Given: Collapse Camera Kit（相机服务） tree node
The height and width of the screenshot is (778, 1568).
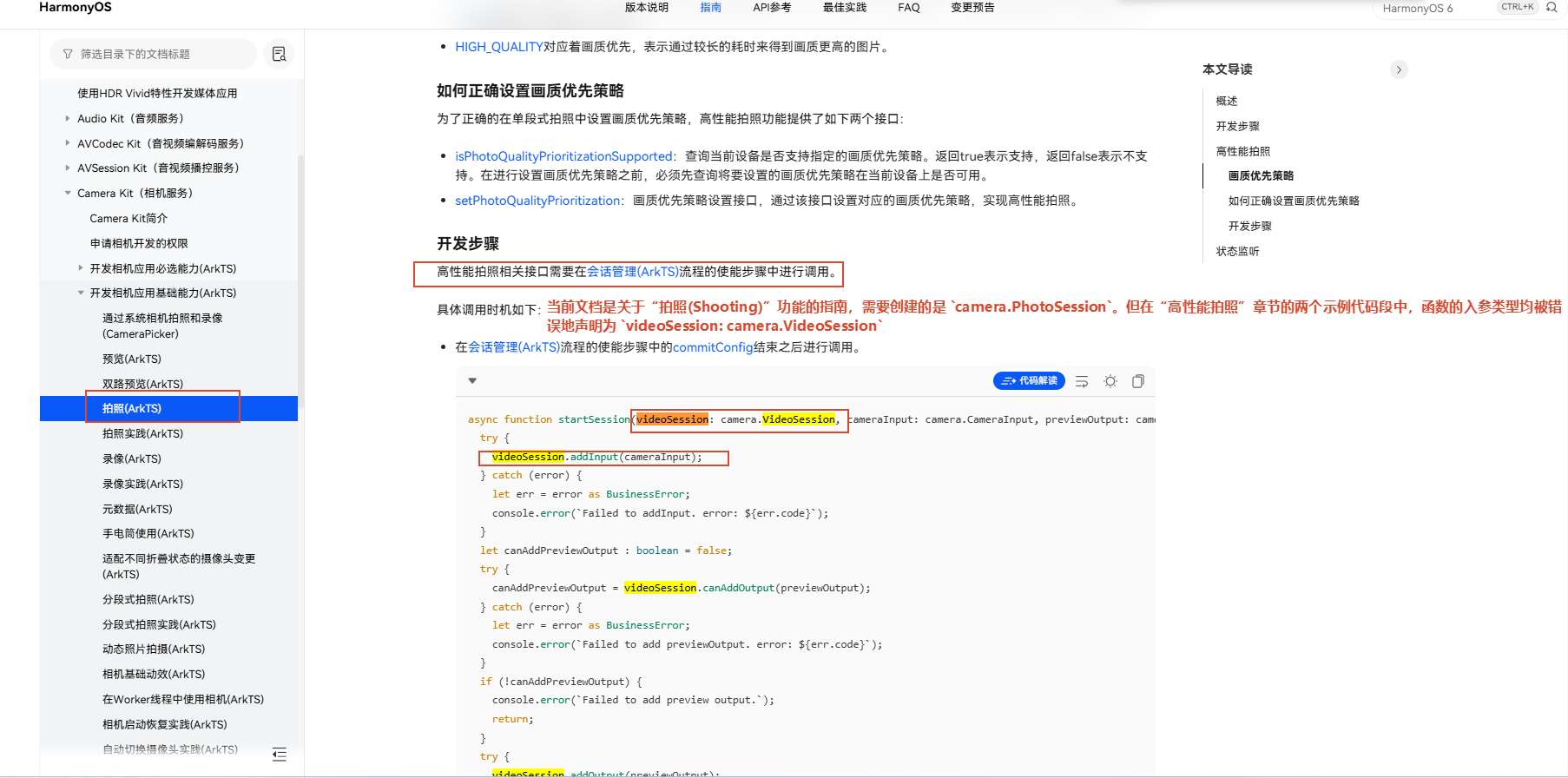Looking at the screenshot, I should pyautogui.click(x=68, y=193).
